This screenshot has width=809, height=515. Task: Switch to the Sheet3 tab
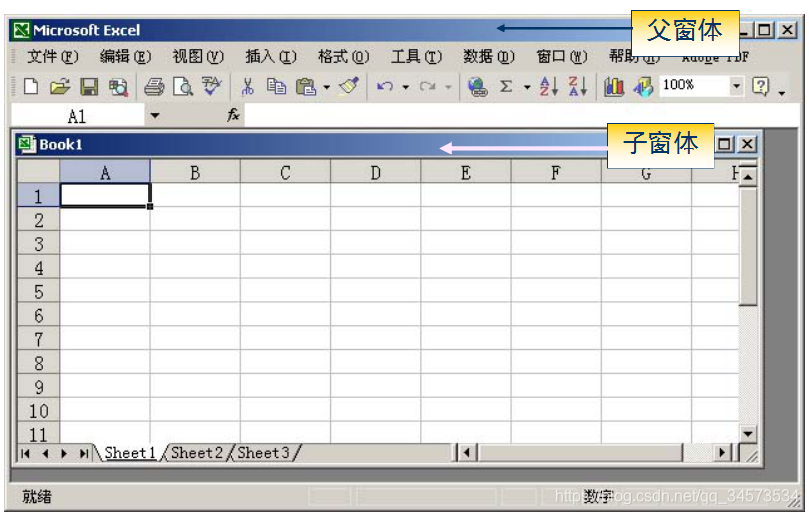263,453
